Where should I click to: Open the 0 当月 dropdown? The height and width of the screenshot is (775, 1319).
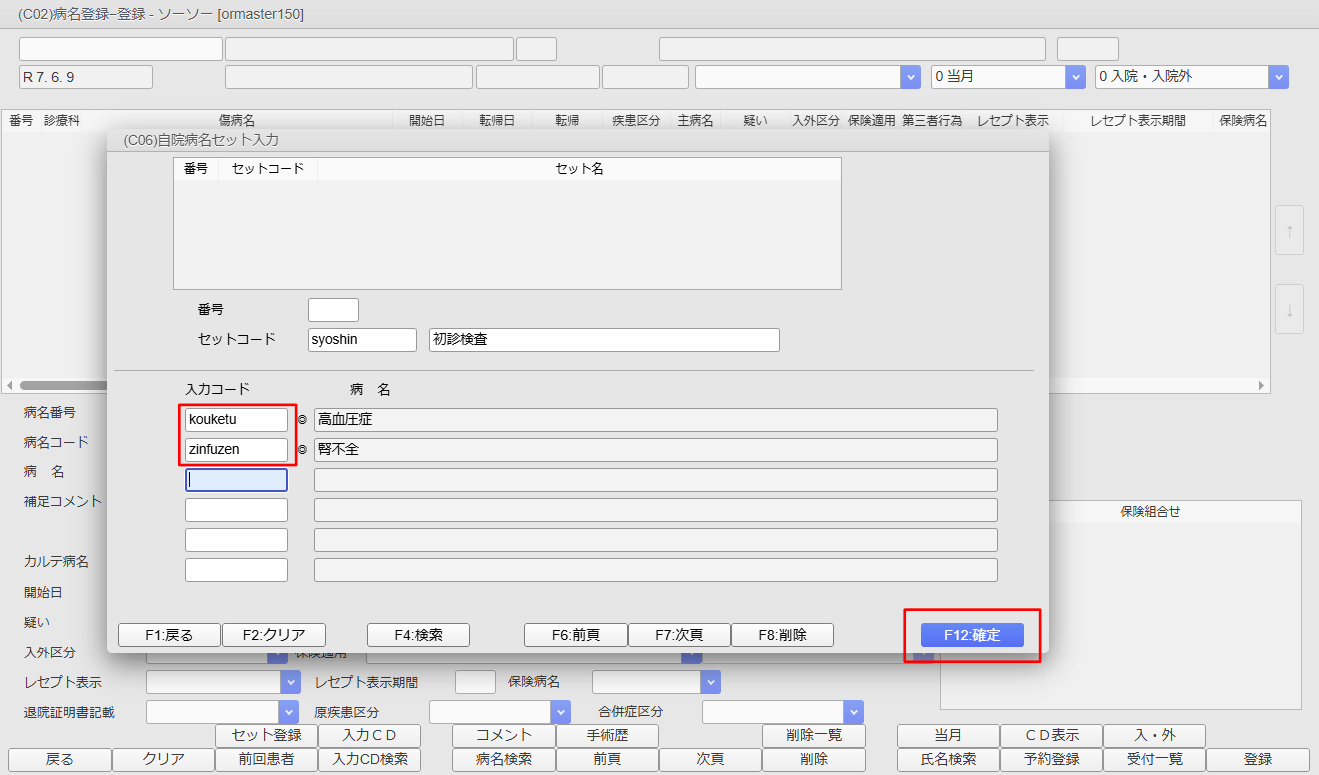click(x=1007, y=77)
